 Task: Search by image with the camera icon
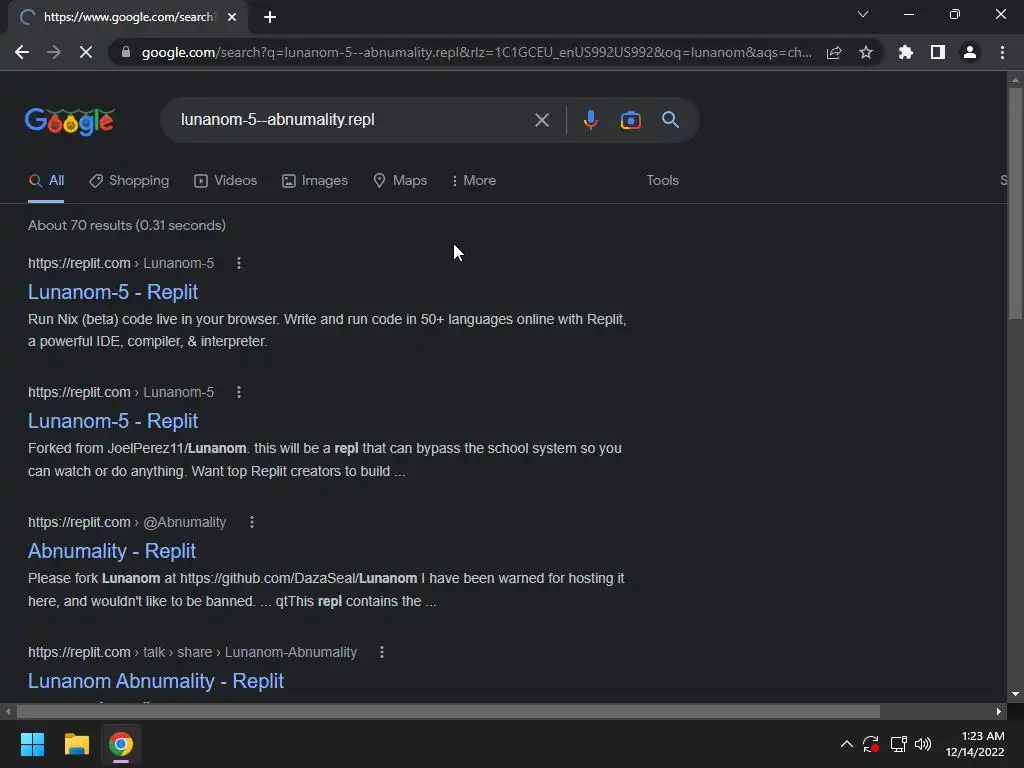(630, 120)
